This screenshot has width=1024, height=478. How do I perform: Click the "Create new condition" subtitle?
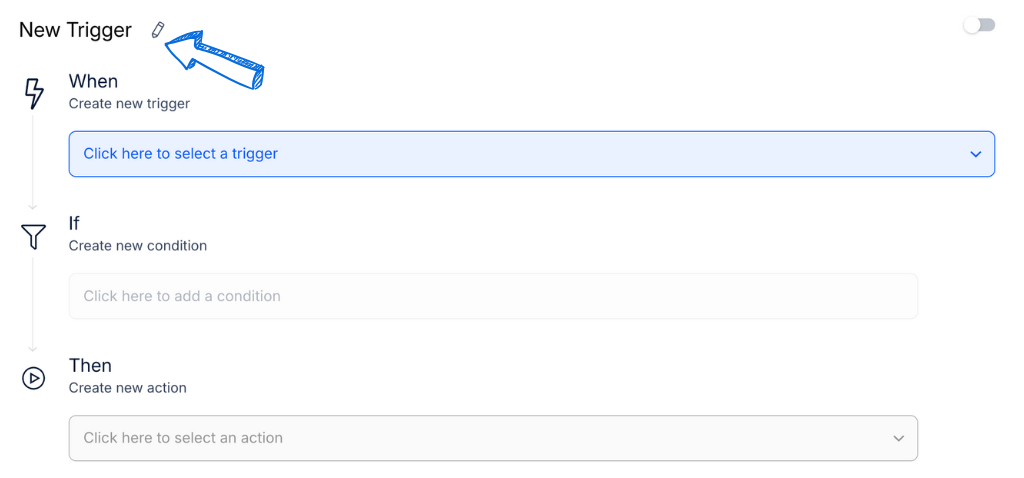(x=138, y=246)
